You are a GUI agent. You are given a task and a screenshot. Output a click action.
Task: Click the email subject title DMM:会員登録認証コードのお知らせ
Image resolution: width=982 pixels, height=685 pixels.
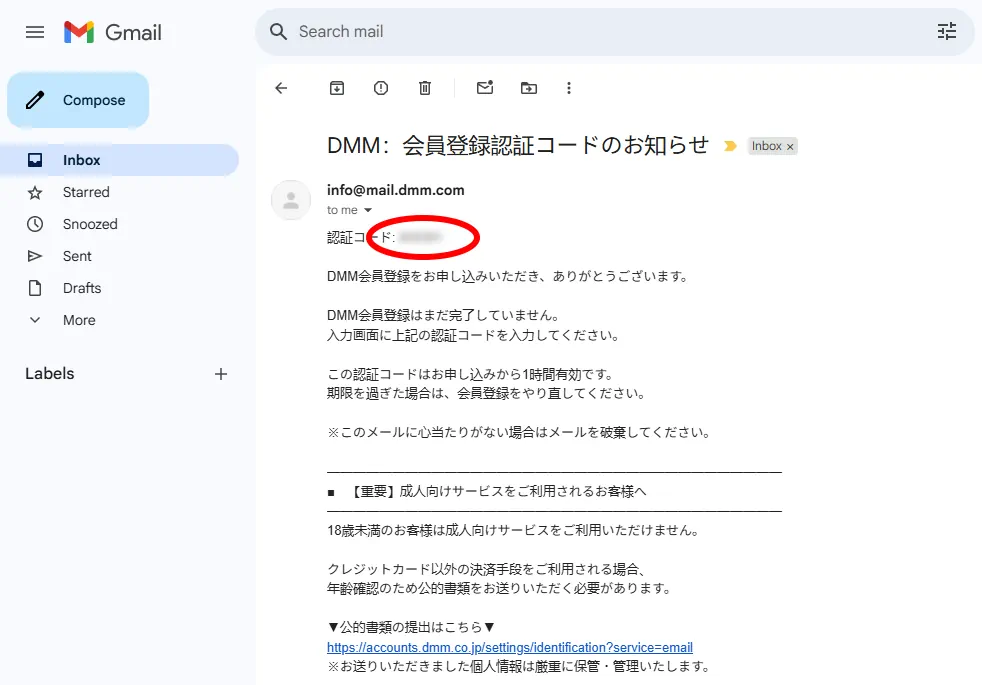518,145
